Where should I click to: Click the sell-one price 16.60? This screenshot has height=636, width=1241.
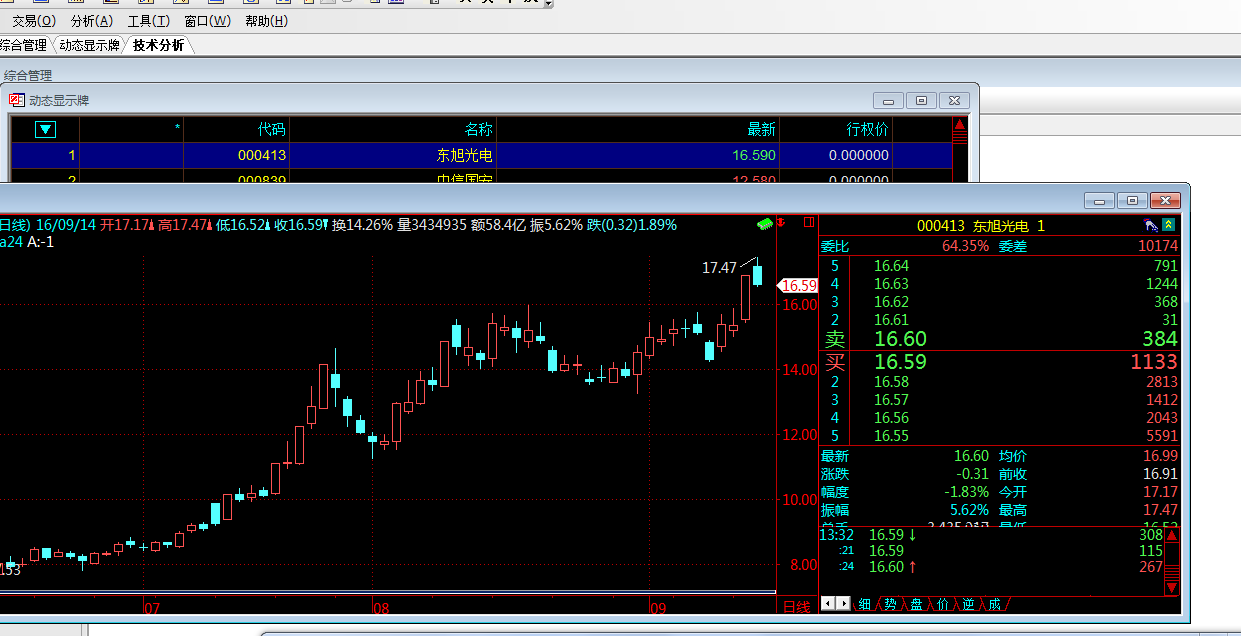click(900, 339)
